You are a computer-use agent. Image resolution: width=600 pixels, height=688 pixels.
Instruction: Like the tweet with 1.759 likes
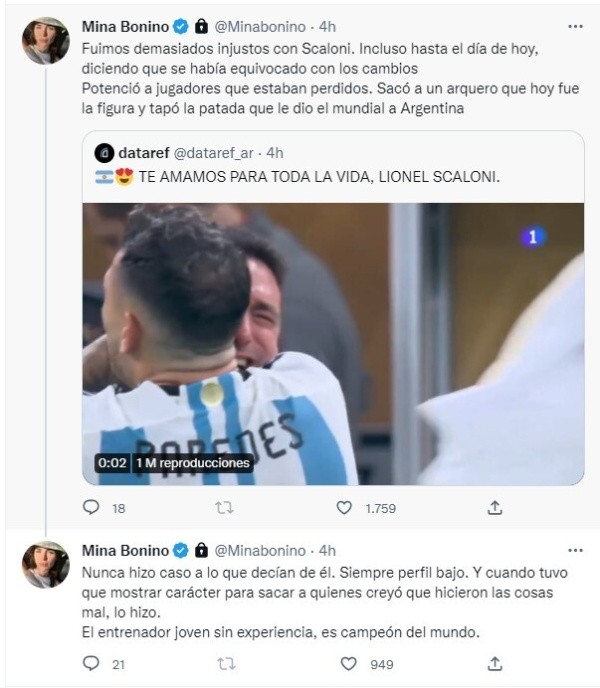pos(344,508)
